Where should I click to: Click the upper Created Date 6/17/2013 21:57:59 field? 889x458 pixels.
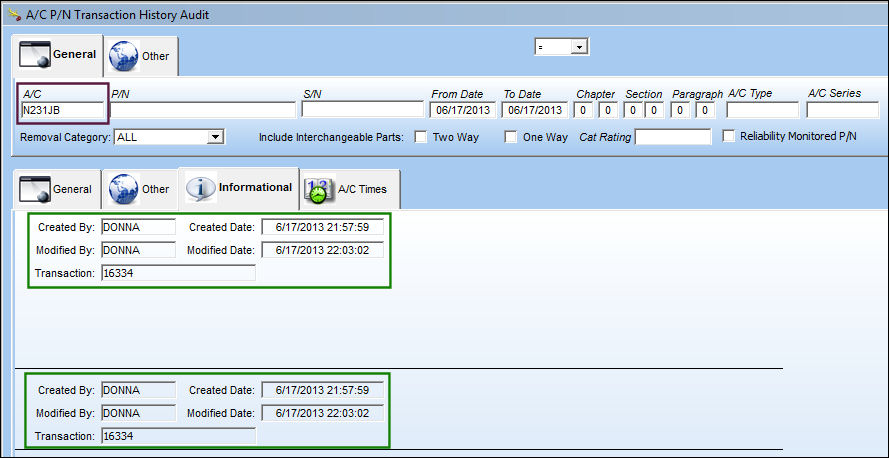[323, 227]
